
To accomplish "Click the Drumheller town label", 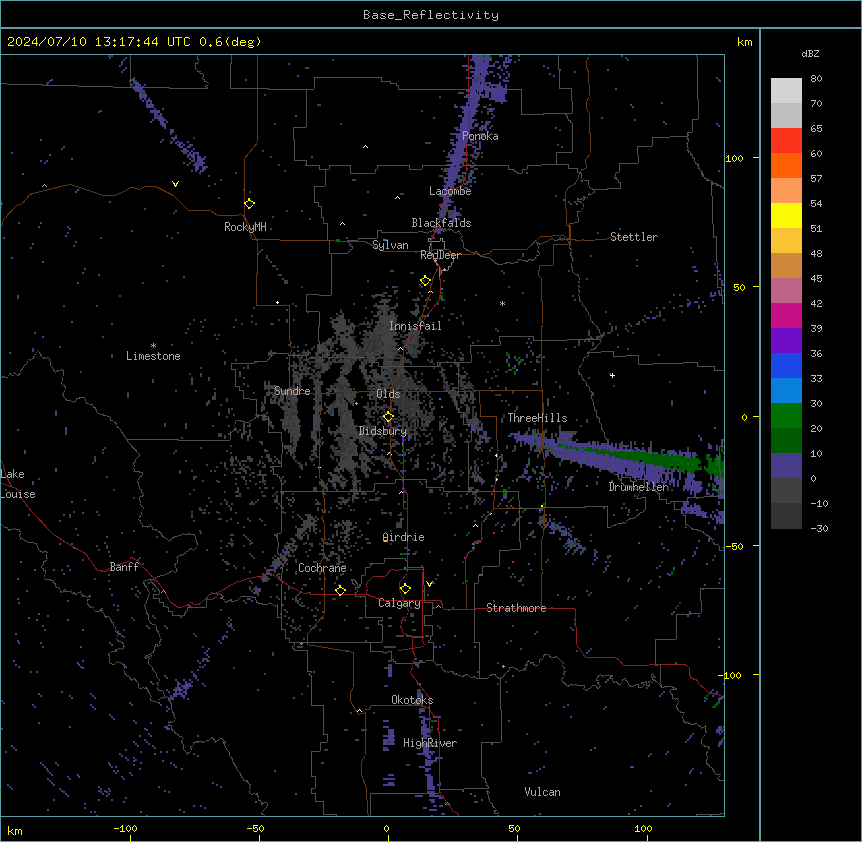I will [x=638, y=487].
